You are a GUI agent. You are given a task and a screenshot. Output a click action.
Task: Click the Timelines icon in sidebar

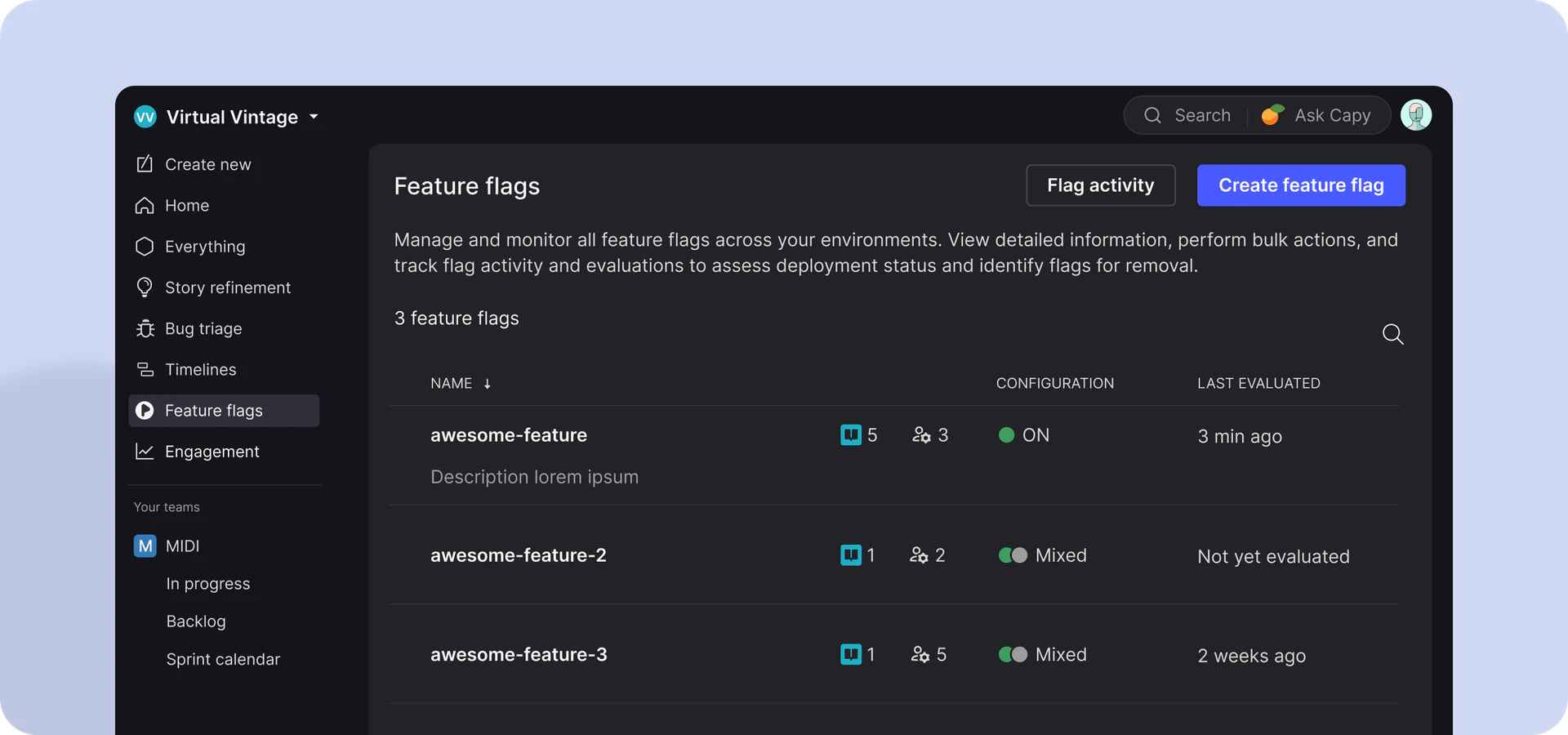click(145, 370)
